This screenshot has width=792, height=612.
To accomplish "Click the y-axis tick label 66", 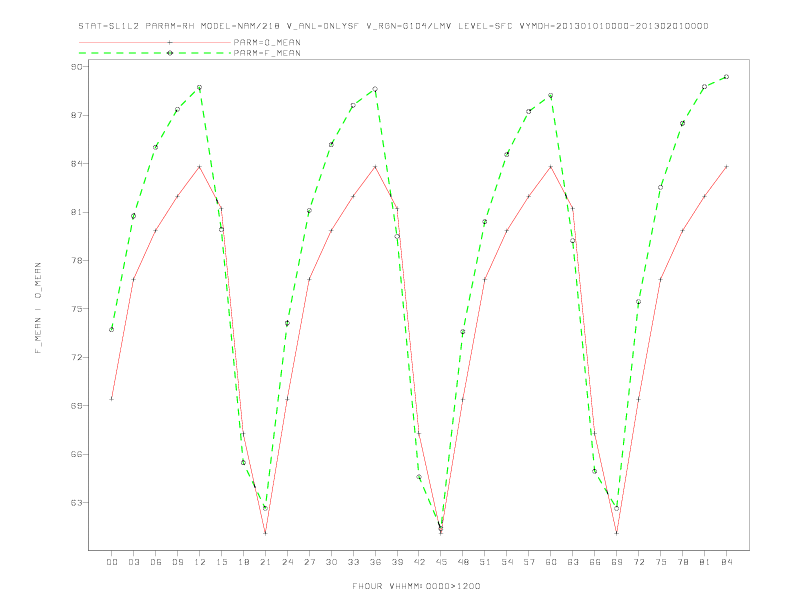I will click(79, 454).
